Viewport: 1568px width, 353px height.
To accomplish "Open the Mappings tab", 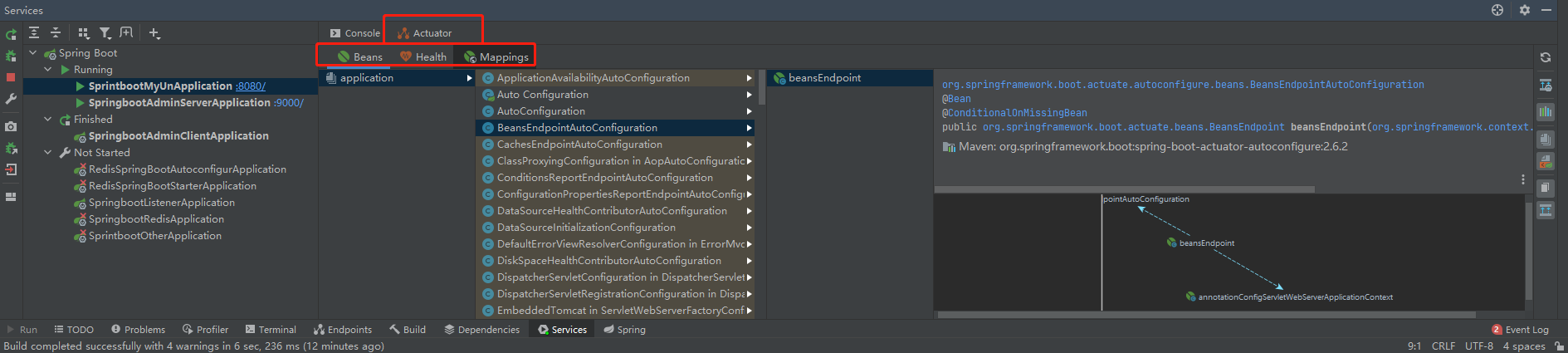I will [x=496, y=57].
